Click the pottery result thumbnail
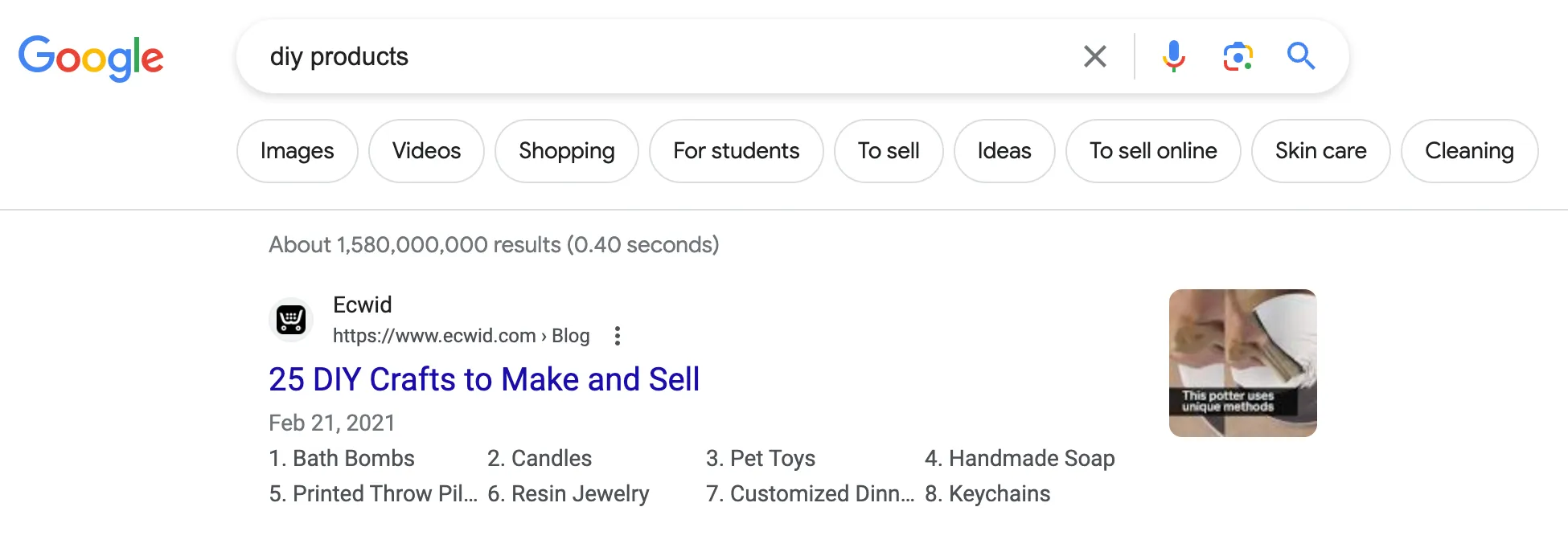Viewport: 1568px width, 556px height. pos(1242,363)
